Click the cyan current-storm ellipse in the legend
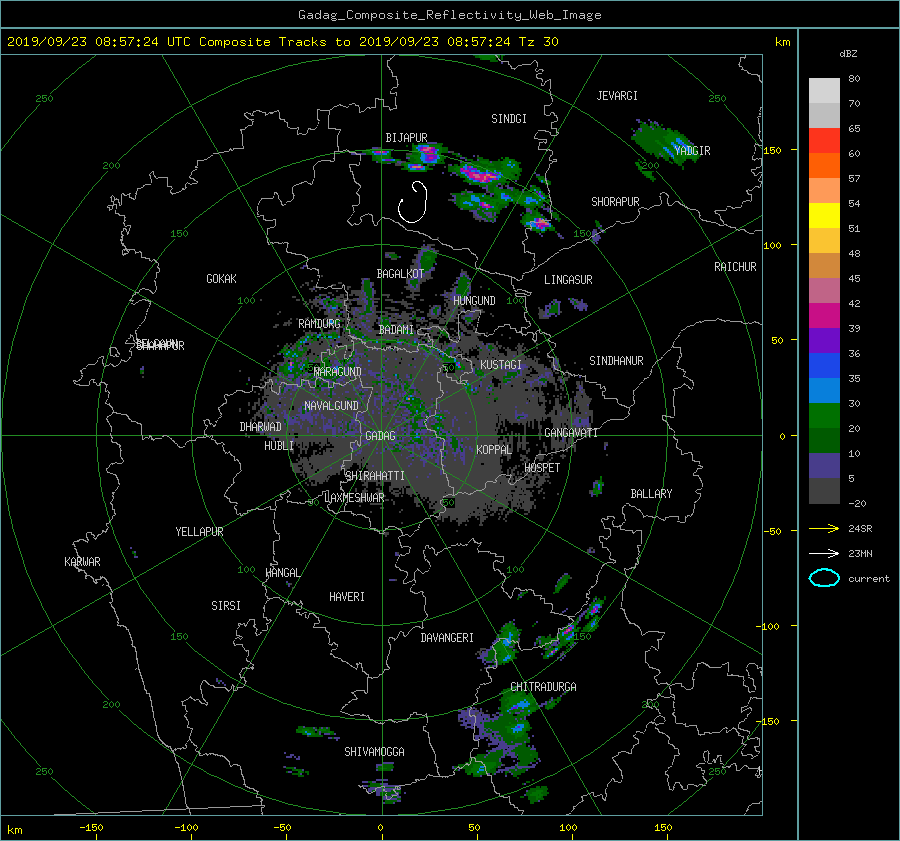This screenshot has height=841, width=900. (824, 578)
